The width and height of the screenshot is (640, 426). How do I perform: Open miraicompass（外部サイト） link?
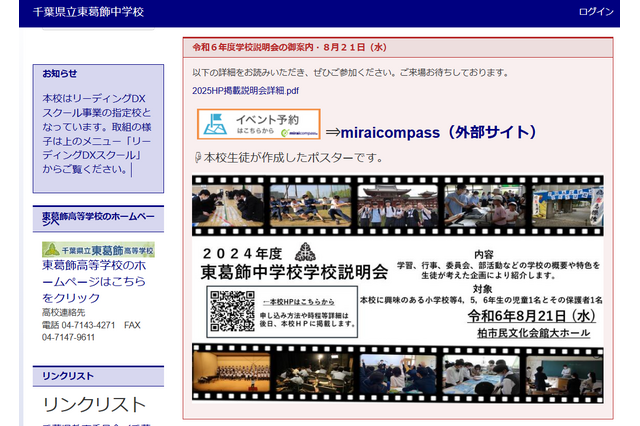438,132
